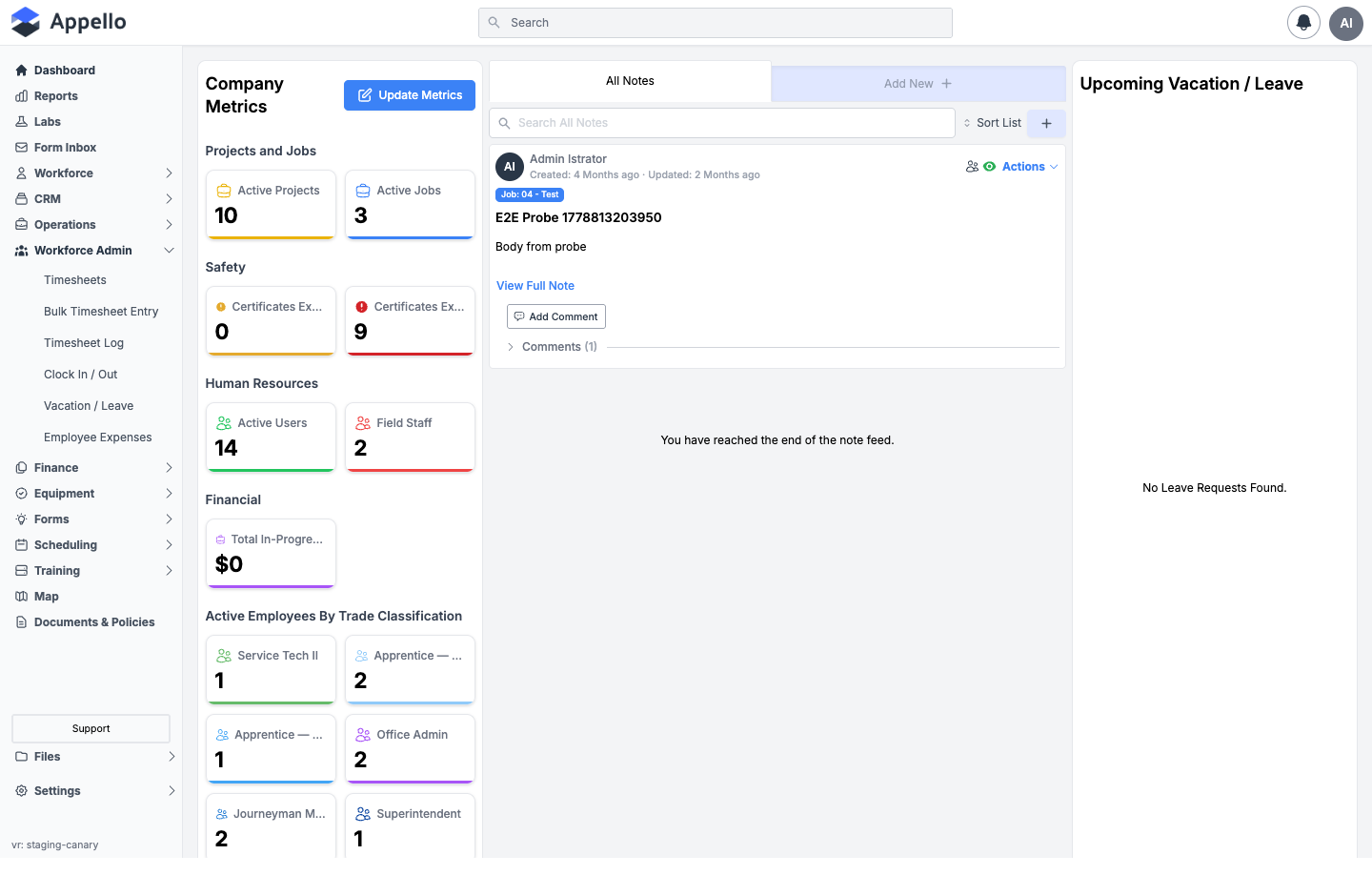This screenshot has height=875, width=1372.
Task: Open Employee Expenses menu item
Action: pyautogui.click(x=98, y=437)
